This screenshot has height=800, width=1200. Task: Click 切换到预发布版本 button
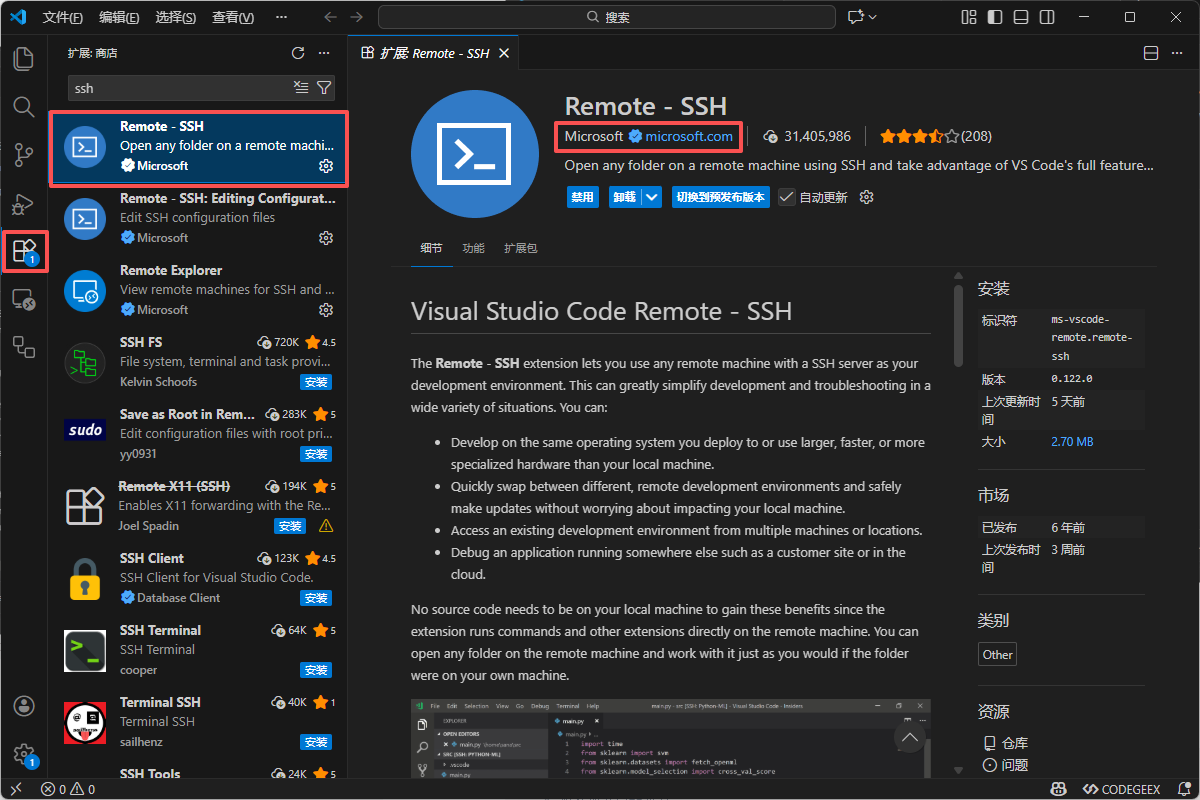tap(720, 197)
